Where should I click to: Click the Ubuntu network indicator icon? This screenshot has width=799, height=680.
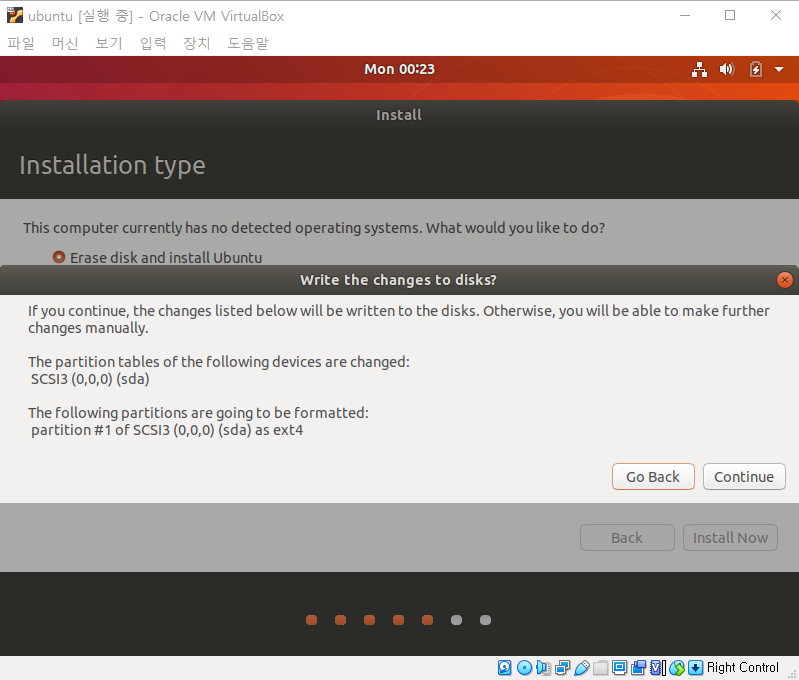(x=699, y=69)
